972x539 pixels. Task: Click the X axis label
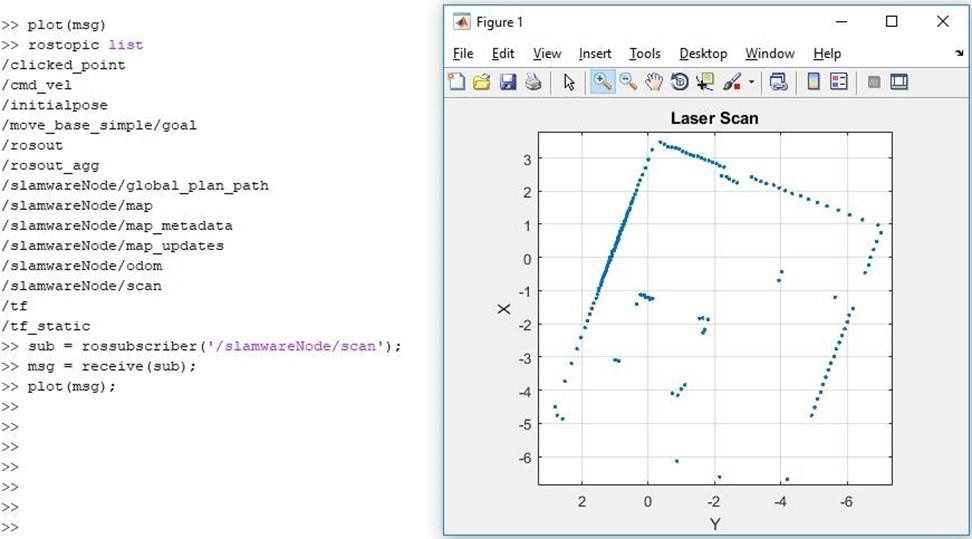point(504,309)
